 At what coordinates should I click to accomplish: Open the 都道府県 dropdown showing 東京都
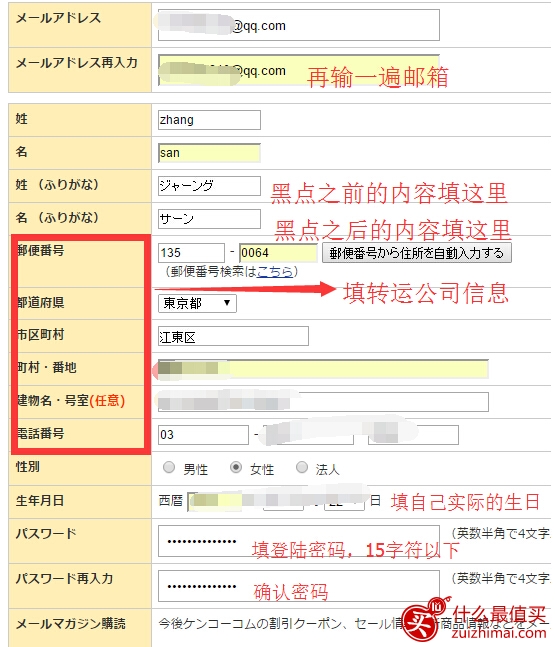(x=197, y=303)
